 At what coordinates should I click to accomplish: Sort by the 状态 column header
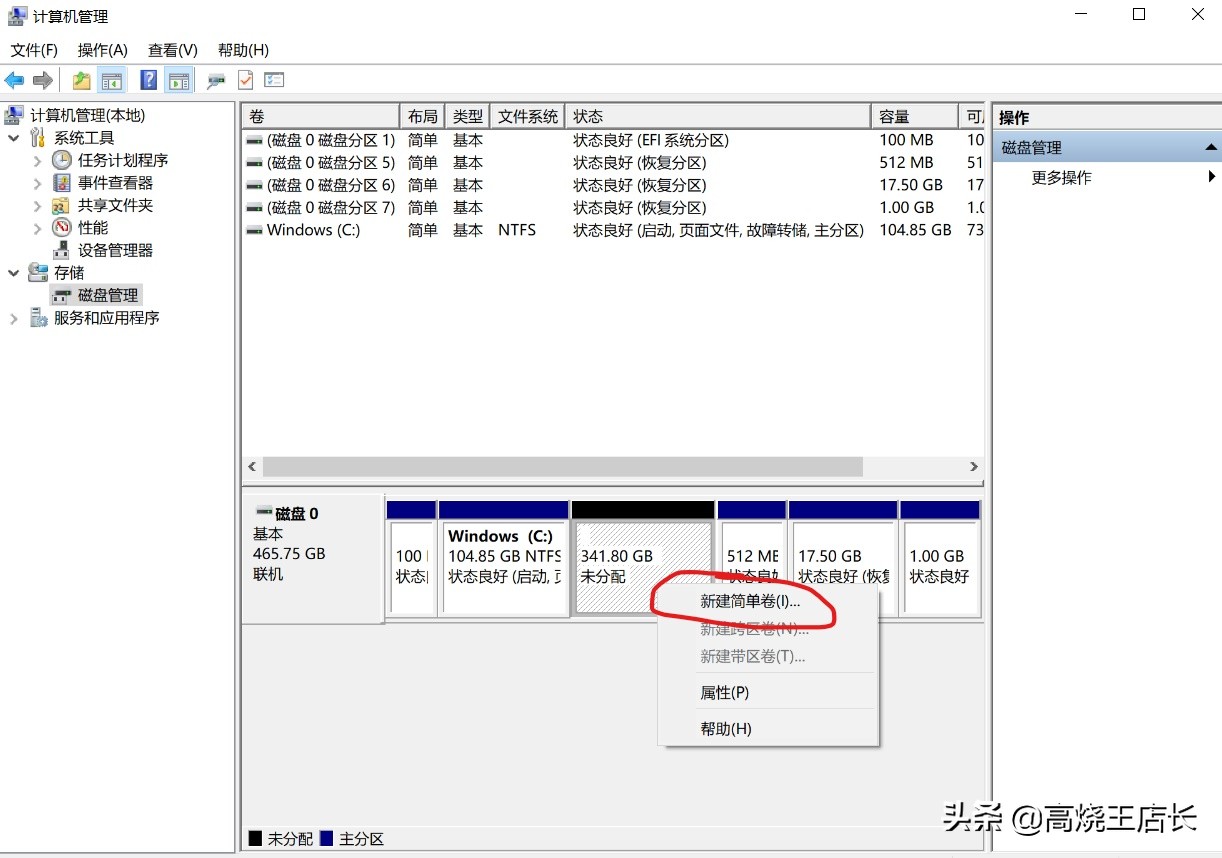(718, 116)
